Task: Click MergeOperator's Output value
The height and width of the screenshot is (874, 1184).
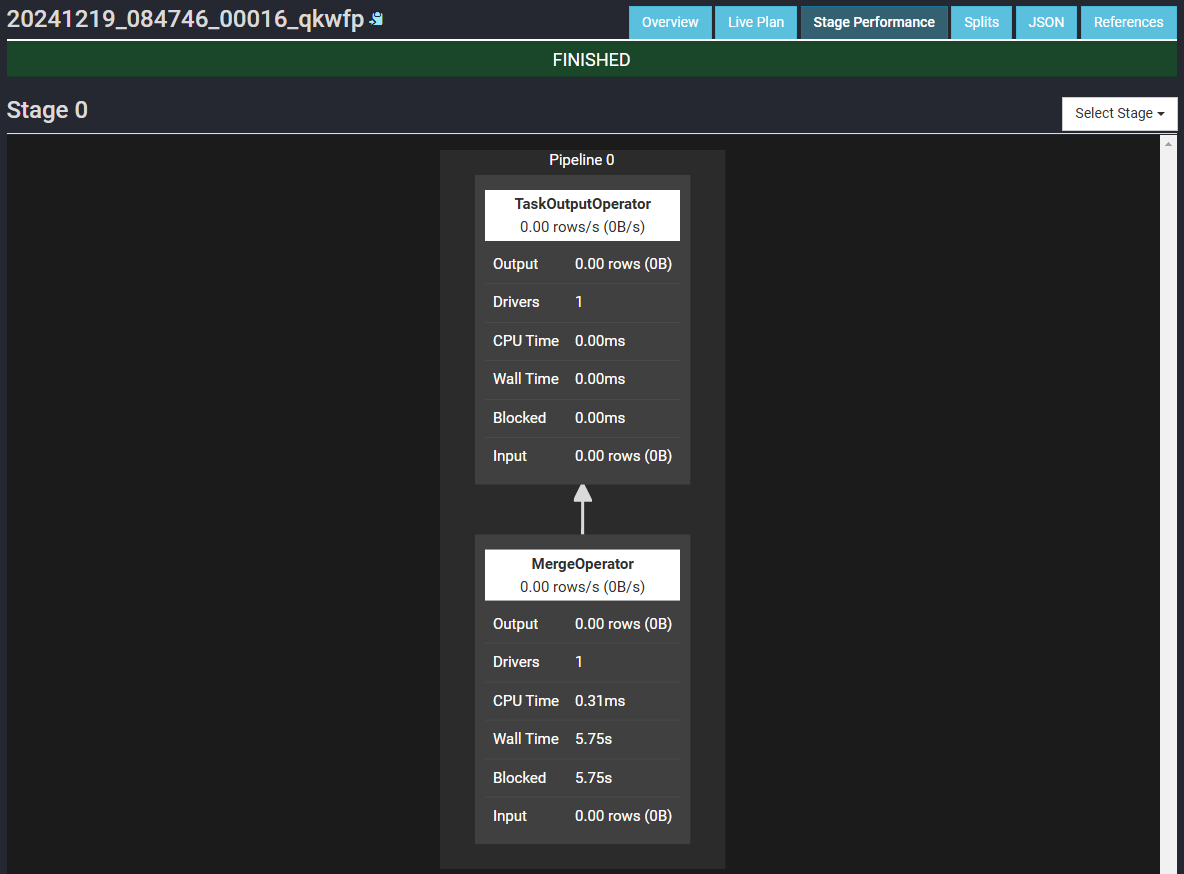Action: (x=623, y=624)
